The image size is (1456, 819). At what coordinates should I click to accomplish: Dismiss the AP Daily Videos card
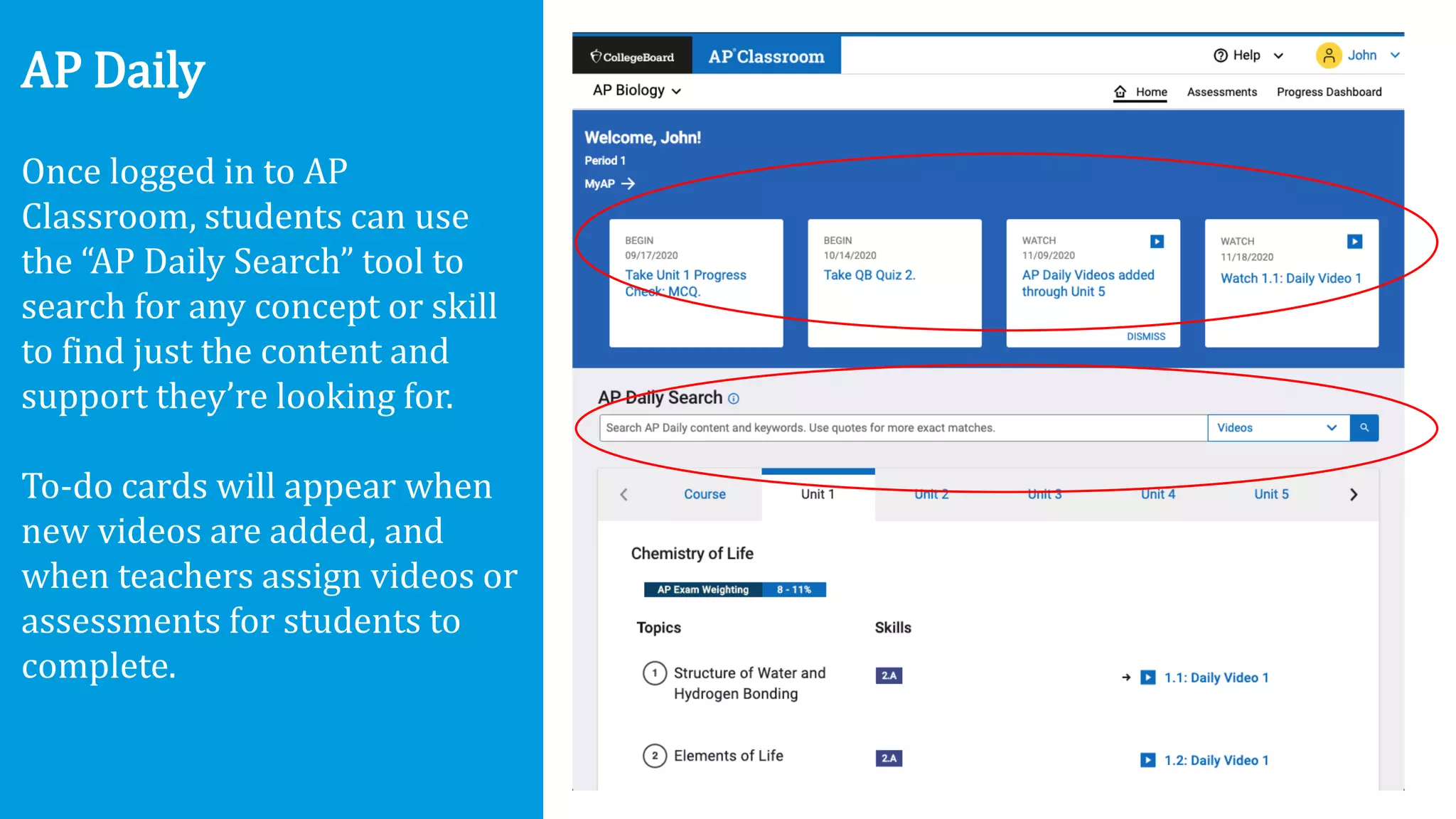tap(1145, 336)
